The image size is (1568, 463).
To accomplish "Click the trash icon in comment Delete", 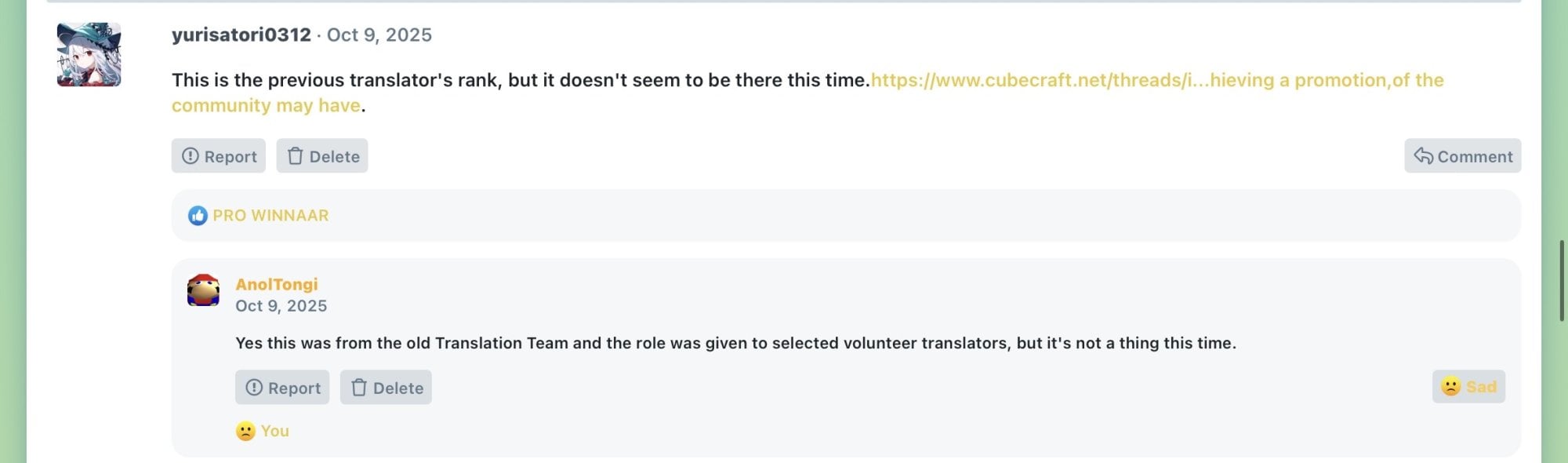I will coord(359,387).
